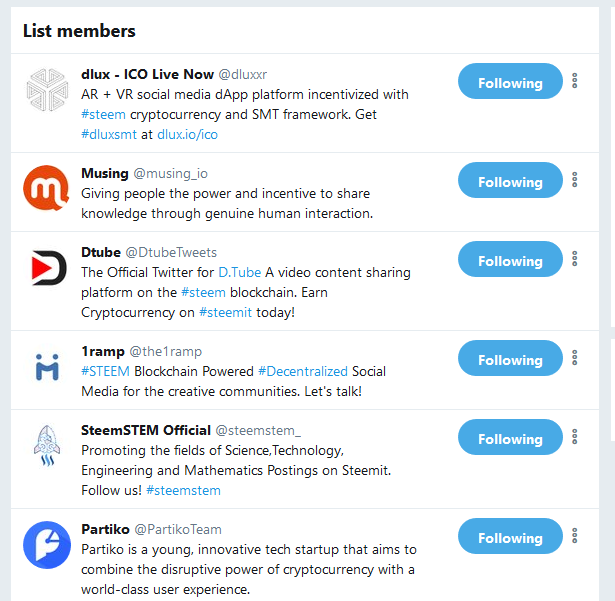Screen dimensions: 615x601
Task: Open the D.Tube link in Dtube's bio
Action: 240,272
